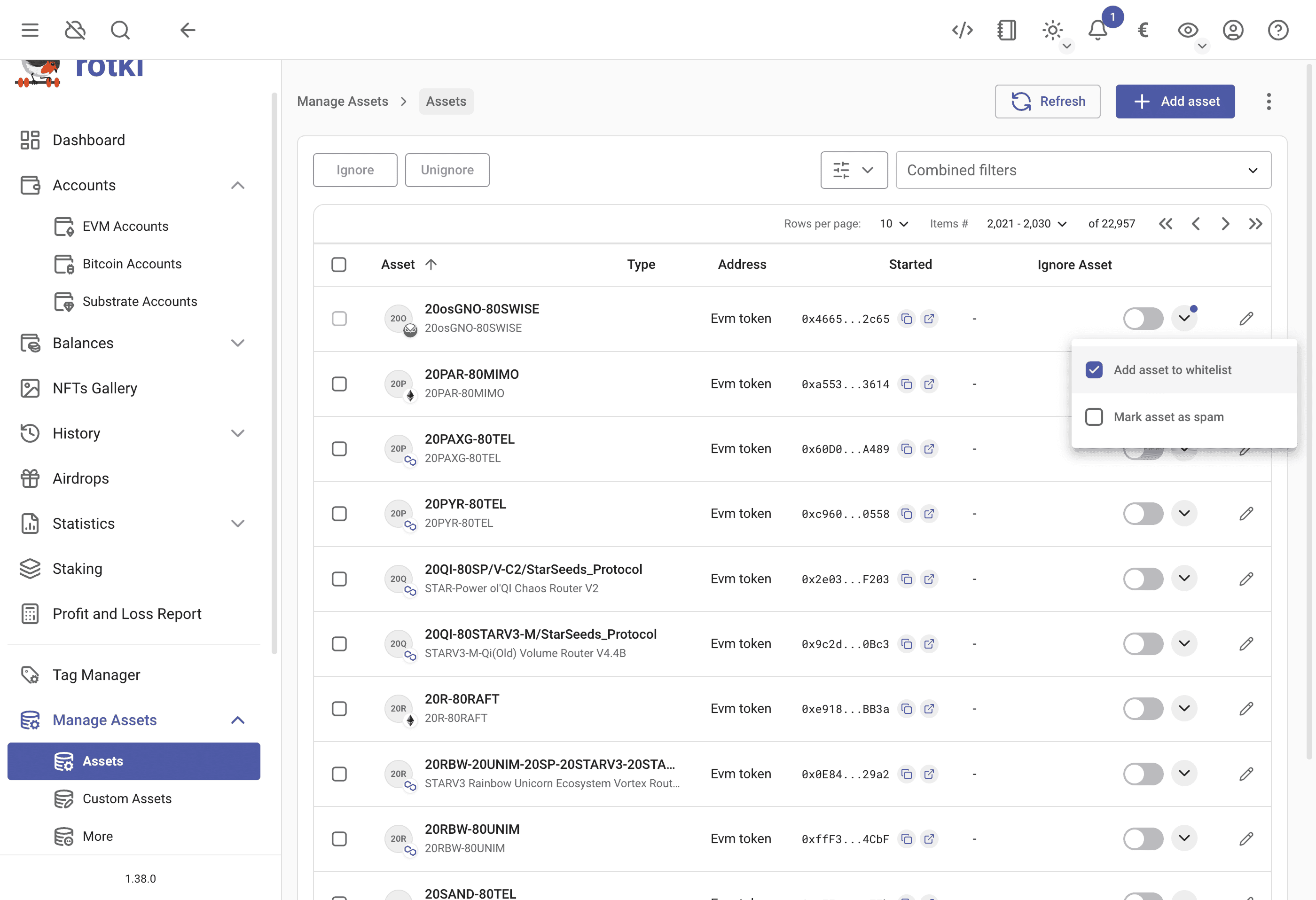Expand the History sidebar section
Viewport: 1316px width, 900px height.
pyautogui.click(x=238, y=433)
